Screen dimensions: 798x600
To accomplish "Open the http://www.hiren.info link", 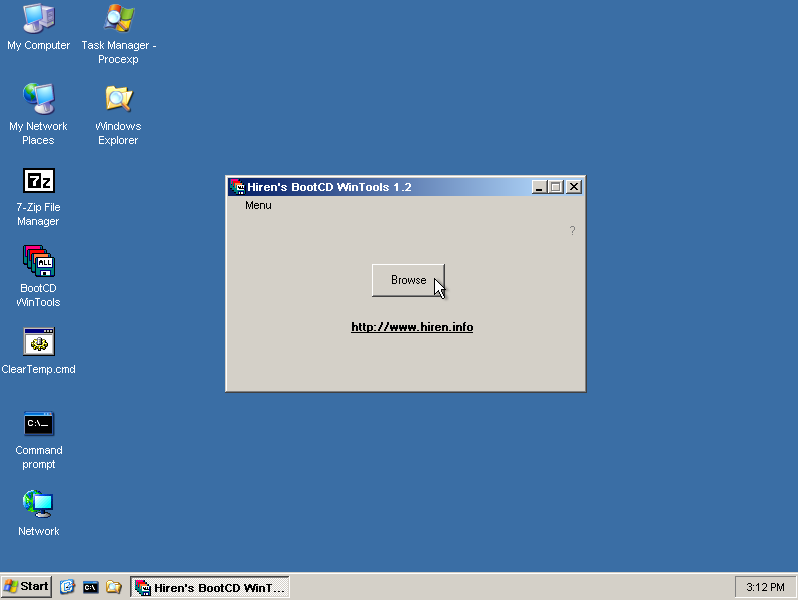I will tap(412, 327).
